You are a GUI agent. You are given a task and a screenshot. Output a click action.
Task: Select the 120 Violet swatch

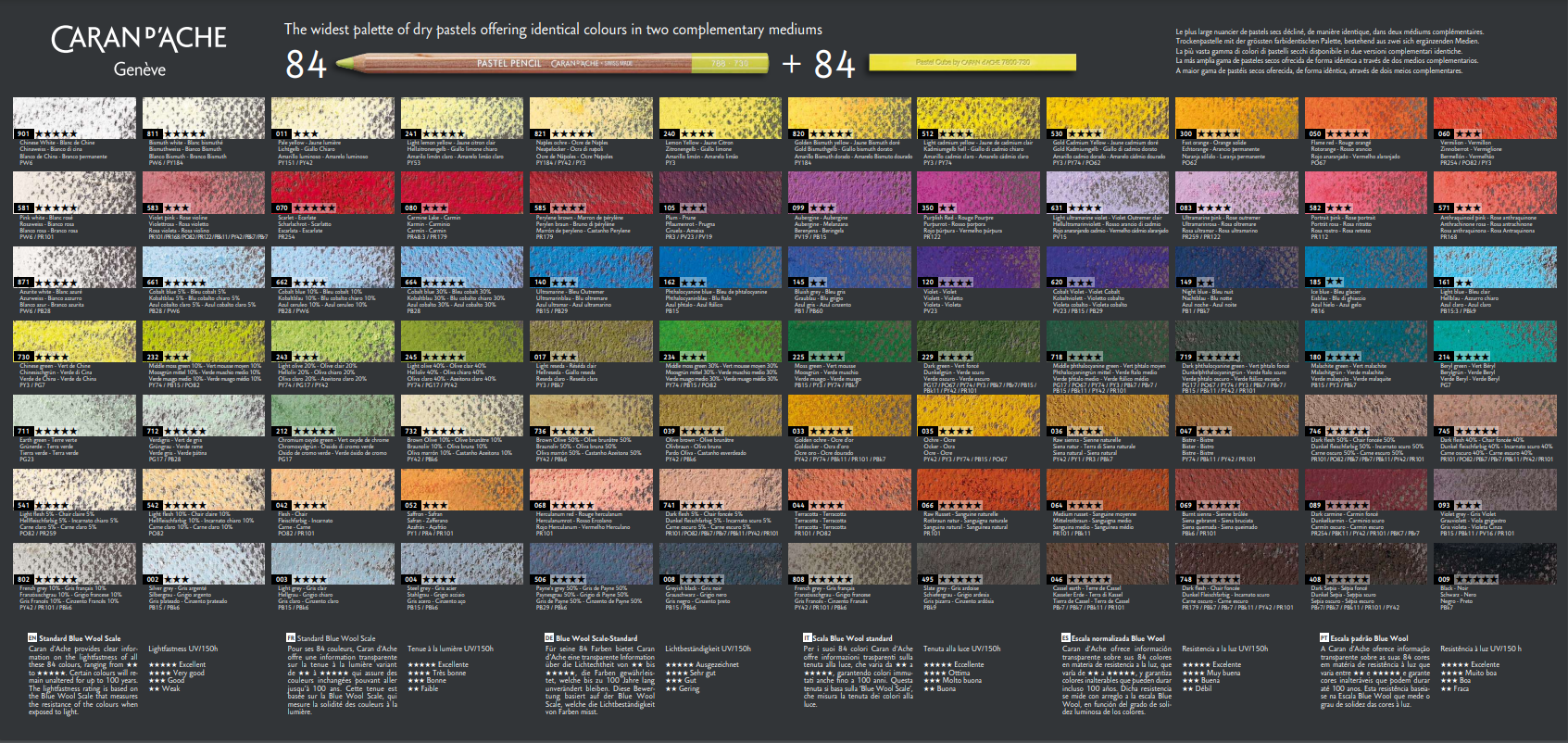tap(978, 266)
